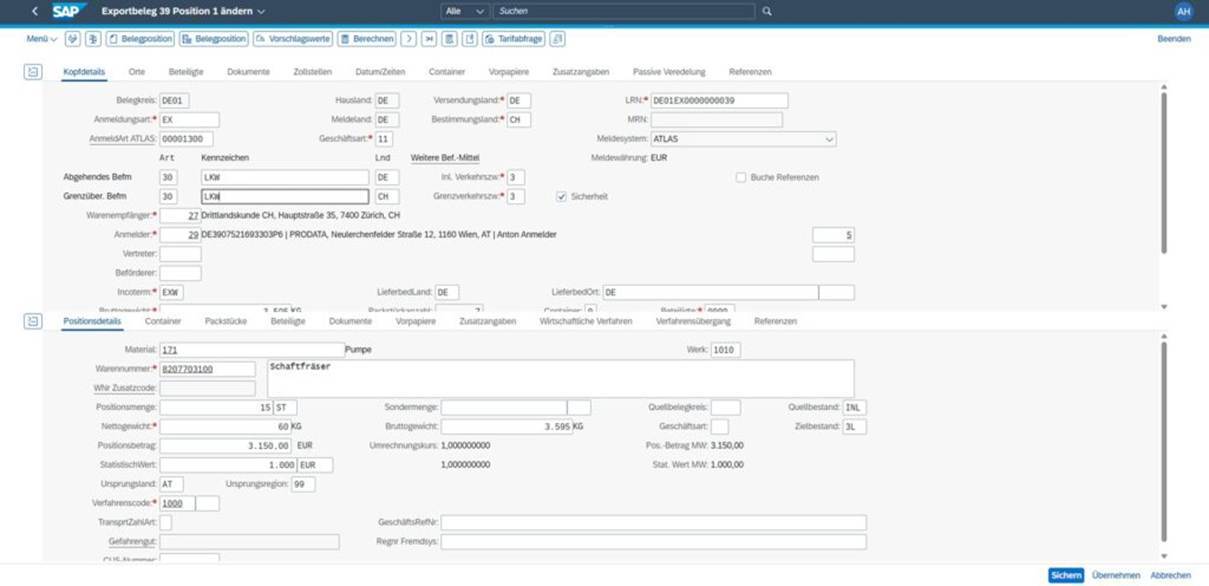Click the Nettogewicht field showing 60

pyautogui.click(x=225, y=426)
